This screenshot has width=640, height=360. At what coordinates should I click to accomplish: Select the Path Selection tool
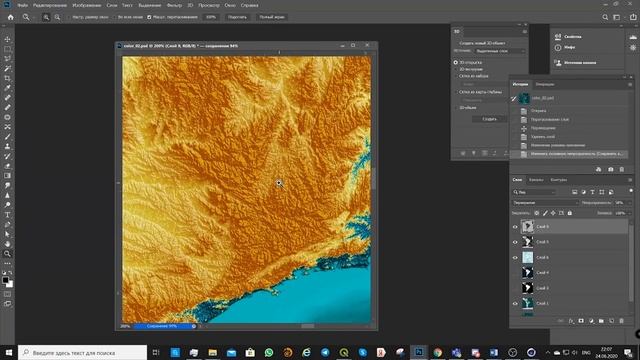pos(7,234)
